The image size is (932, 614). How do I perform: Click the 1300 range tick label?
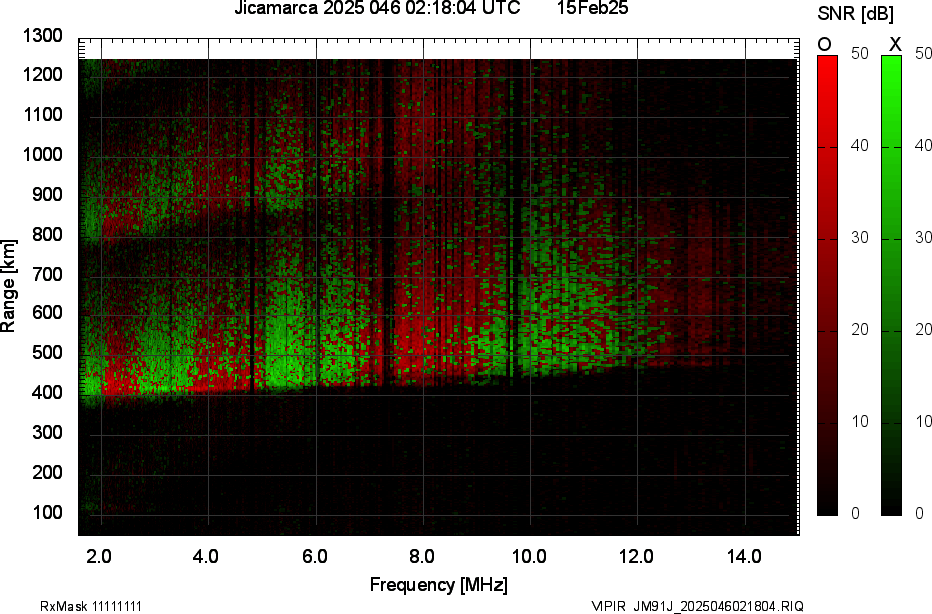(43, 36)
